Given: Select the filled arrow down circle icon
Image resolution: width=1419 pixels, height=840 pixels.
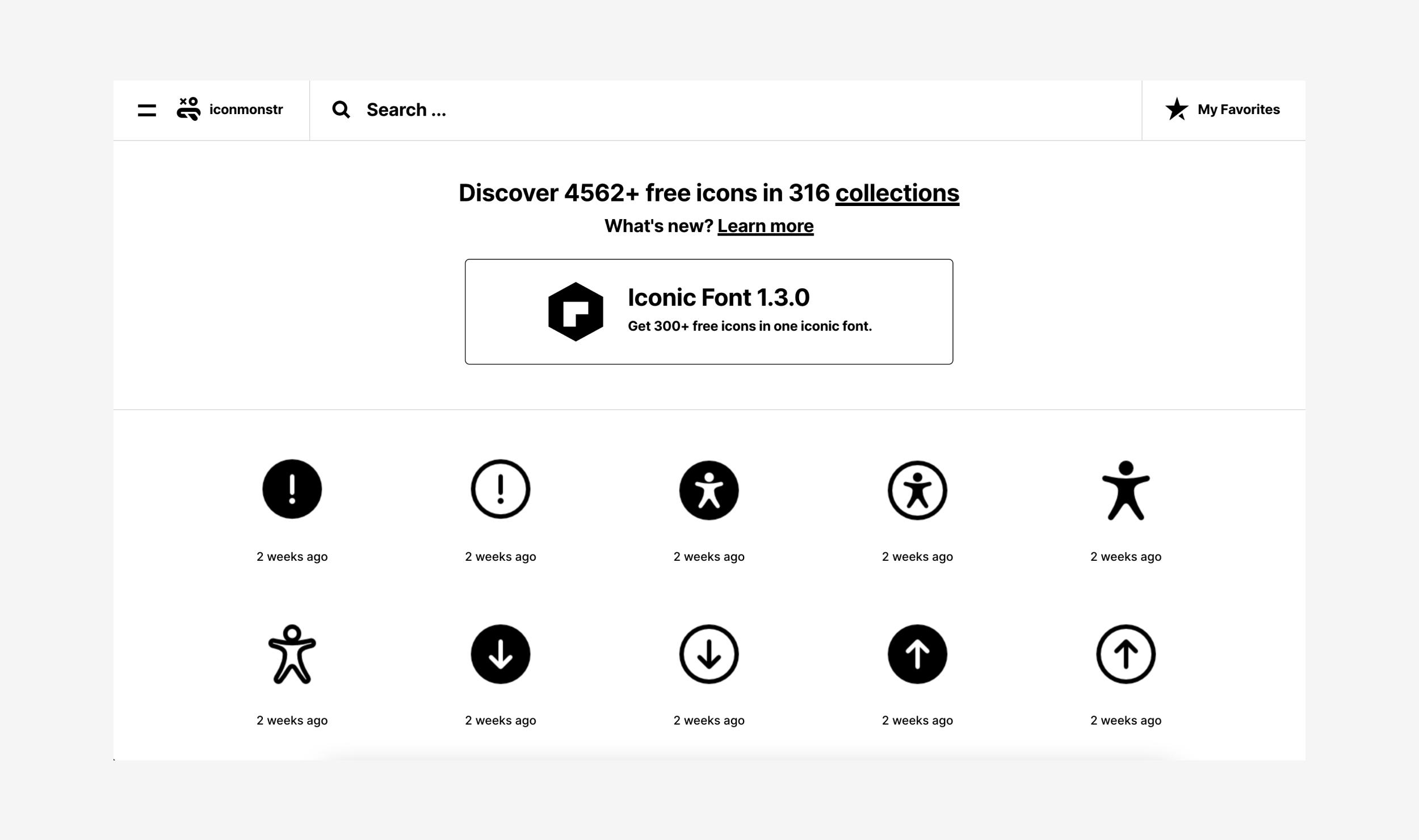Looking at the screenshot, I should 500,654.
